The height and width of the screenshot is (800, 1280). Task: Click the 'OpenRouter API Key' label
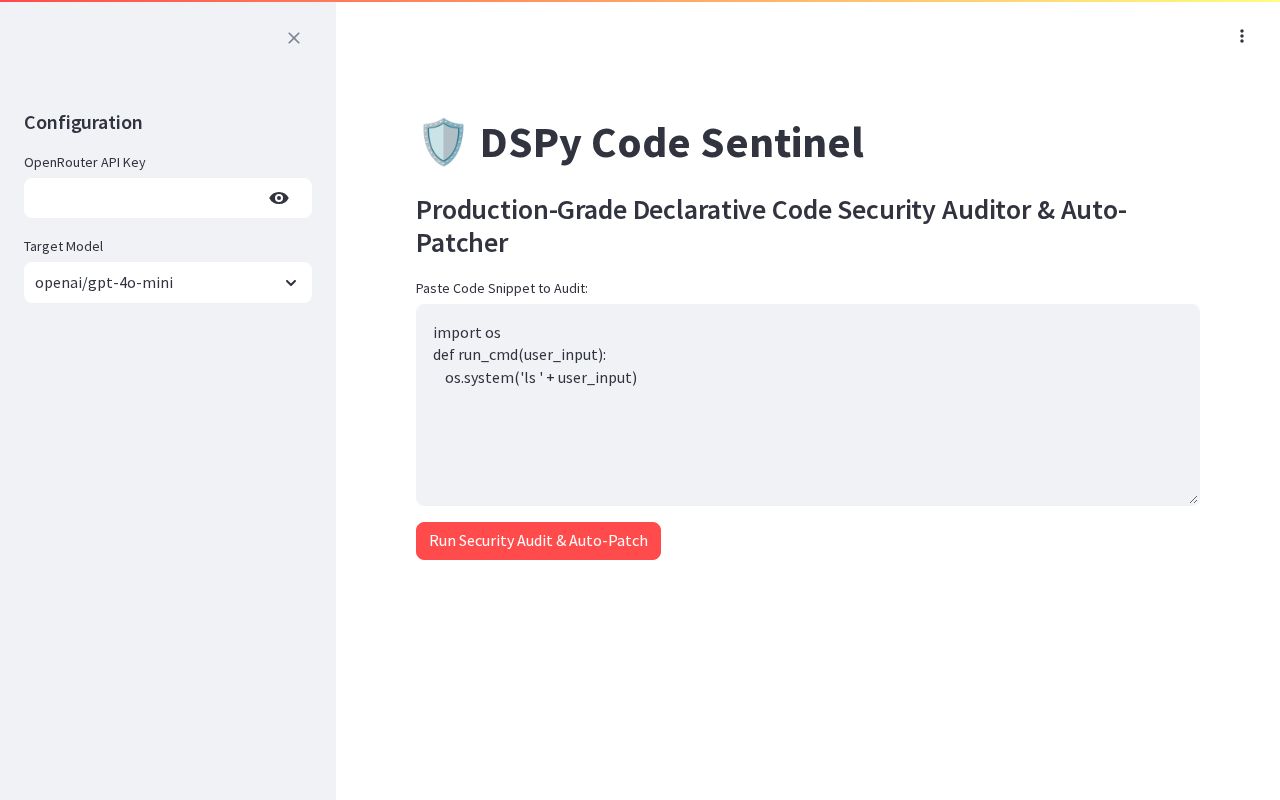tap(85, 162)
